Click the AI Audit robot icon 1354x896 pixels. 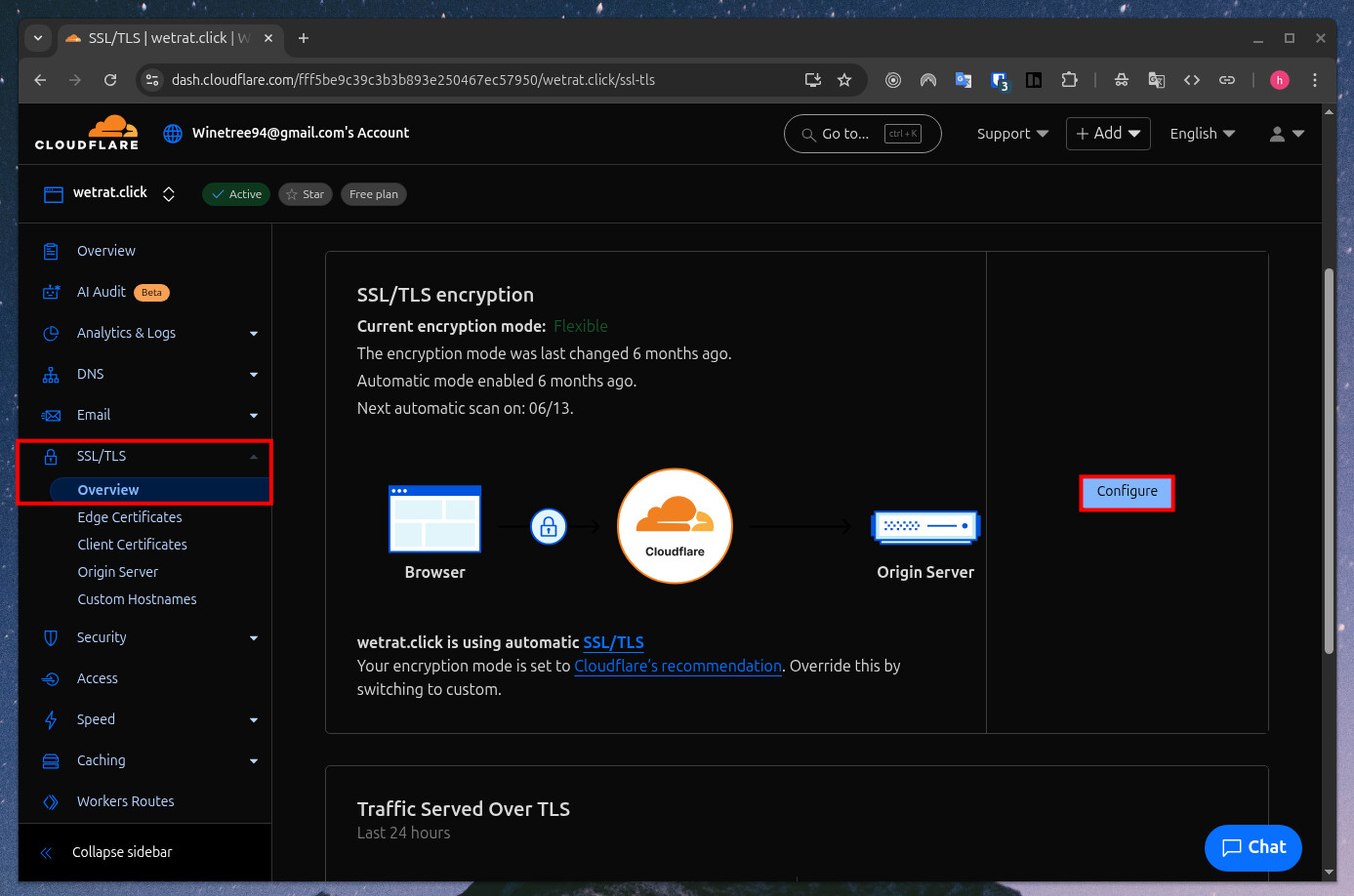point(51,292)
